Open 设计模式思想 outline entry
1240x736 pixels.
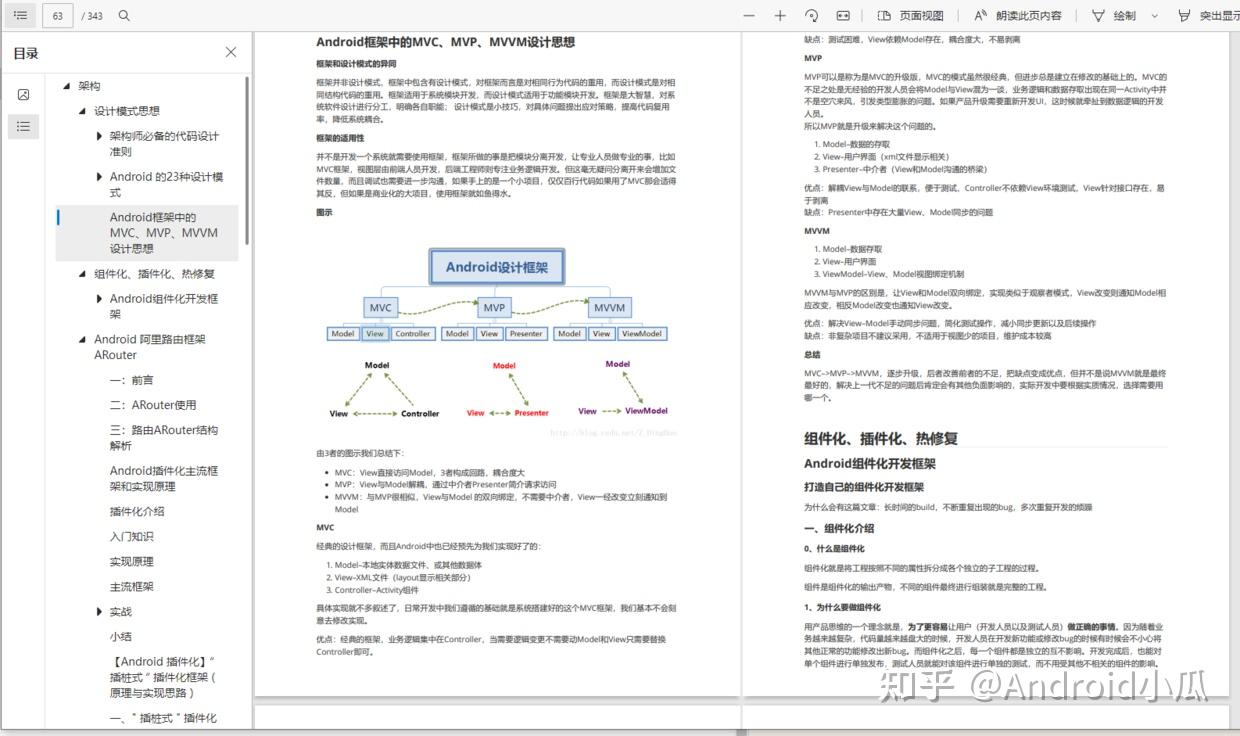click(x=127, y=111)
